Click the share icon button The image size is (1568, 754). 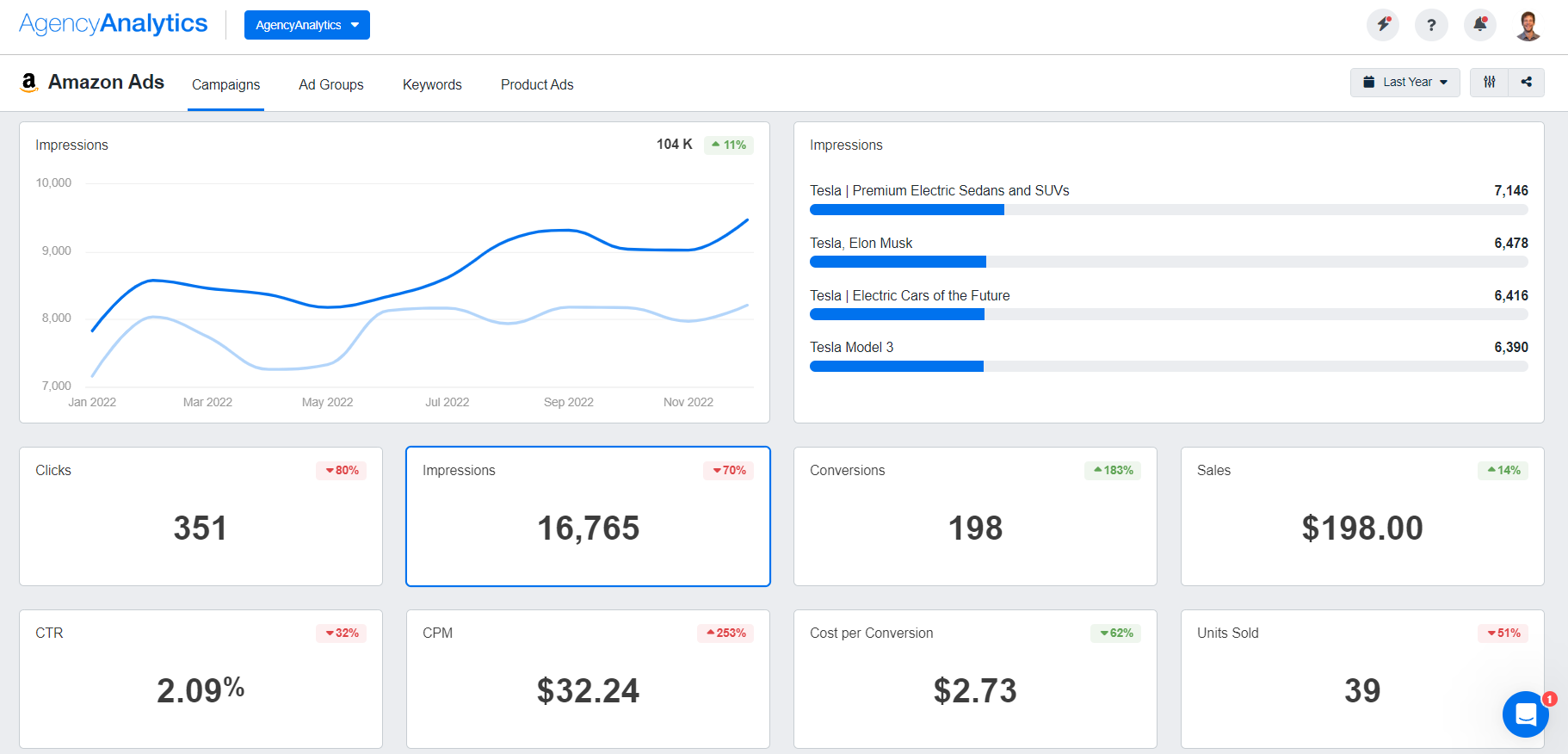[x=1527, y=83]
